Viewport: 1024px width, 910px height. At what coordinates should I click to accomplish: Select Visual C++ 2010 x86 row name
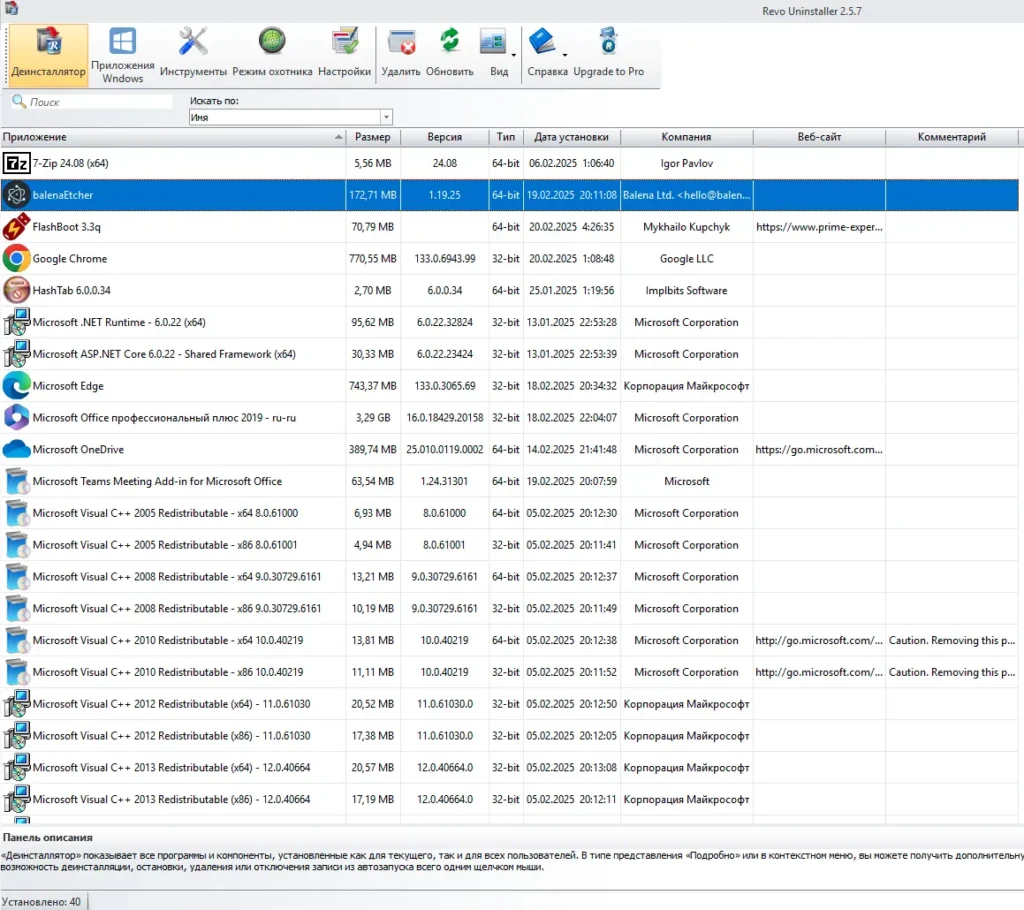(168, 672)
